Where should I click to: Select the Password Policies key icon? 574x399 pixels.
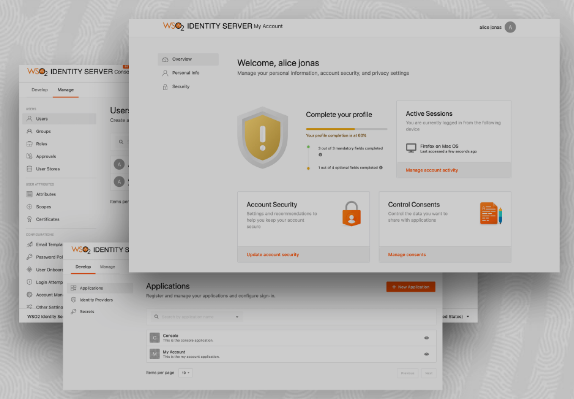30,257
